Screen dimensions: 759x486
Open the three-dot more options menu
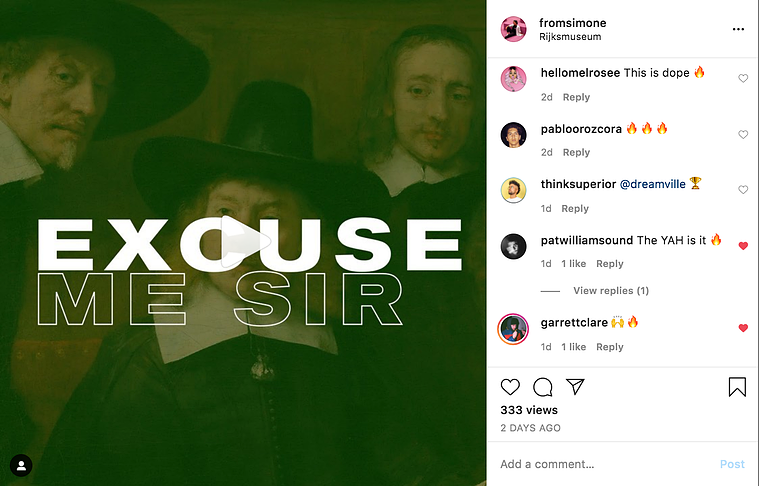click(x=738, y=29)
